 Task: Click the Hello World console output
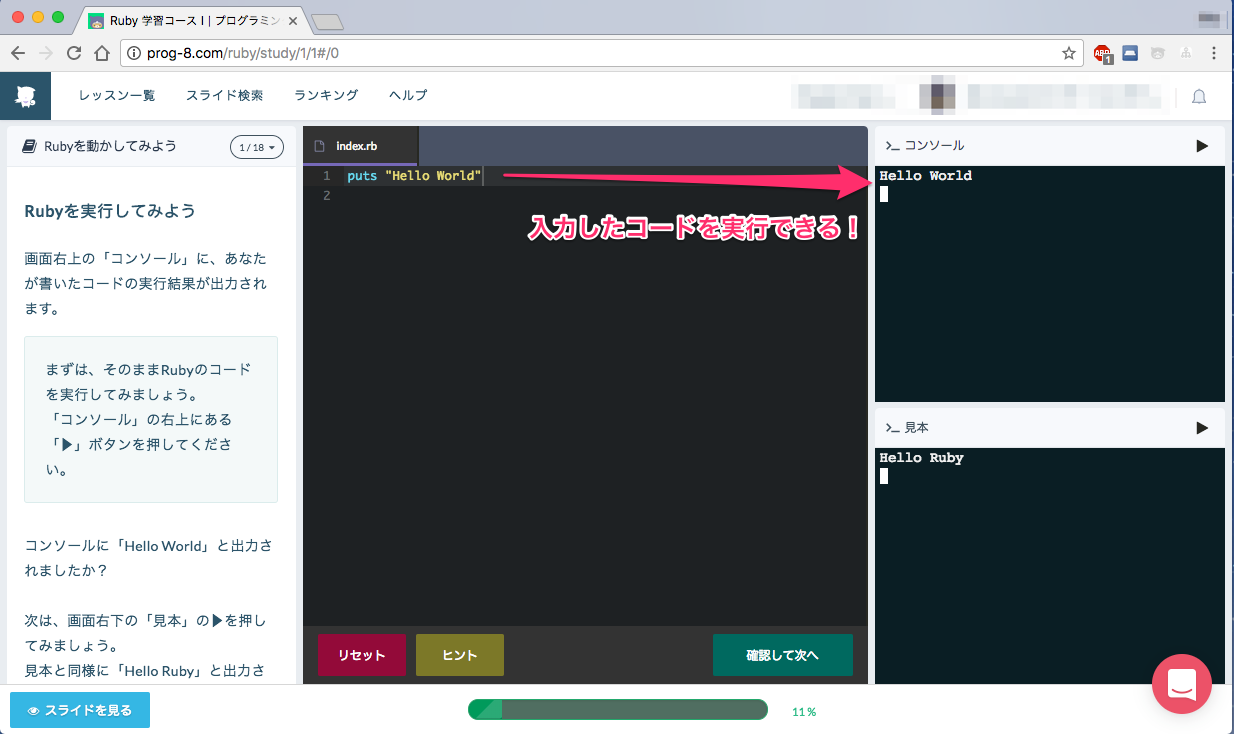coord(925,176)
